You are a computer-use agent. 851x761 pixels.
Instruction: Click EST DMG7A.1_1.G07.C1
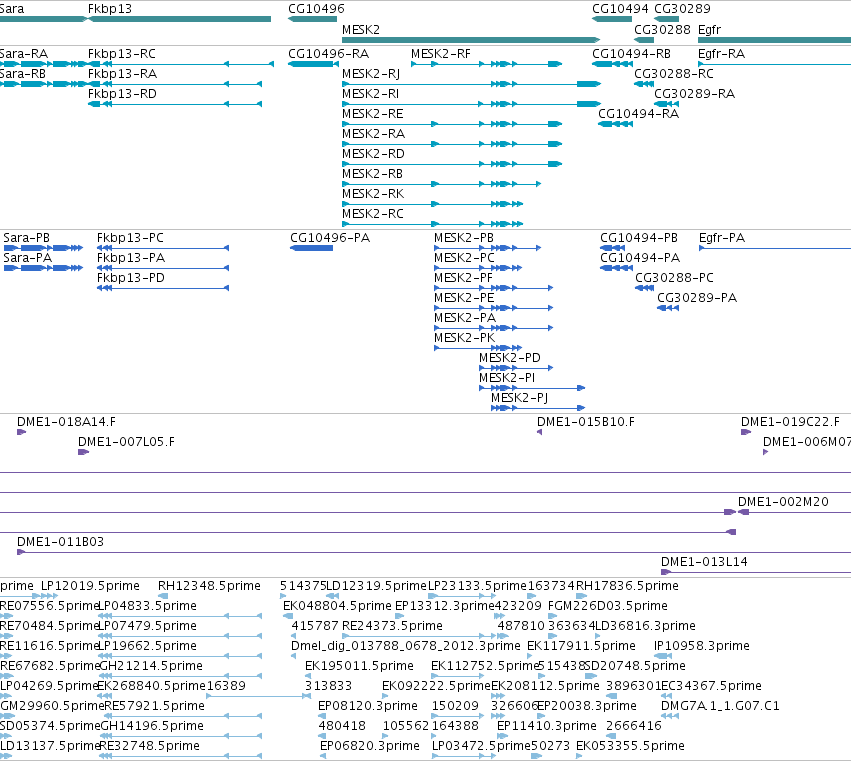pos(720,706)
